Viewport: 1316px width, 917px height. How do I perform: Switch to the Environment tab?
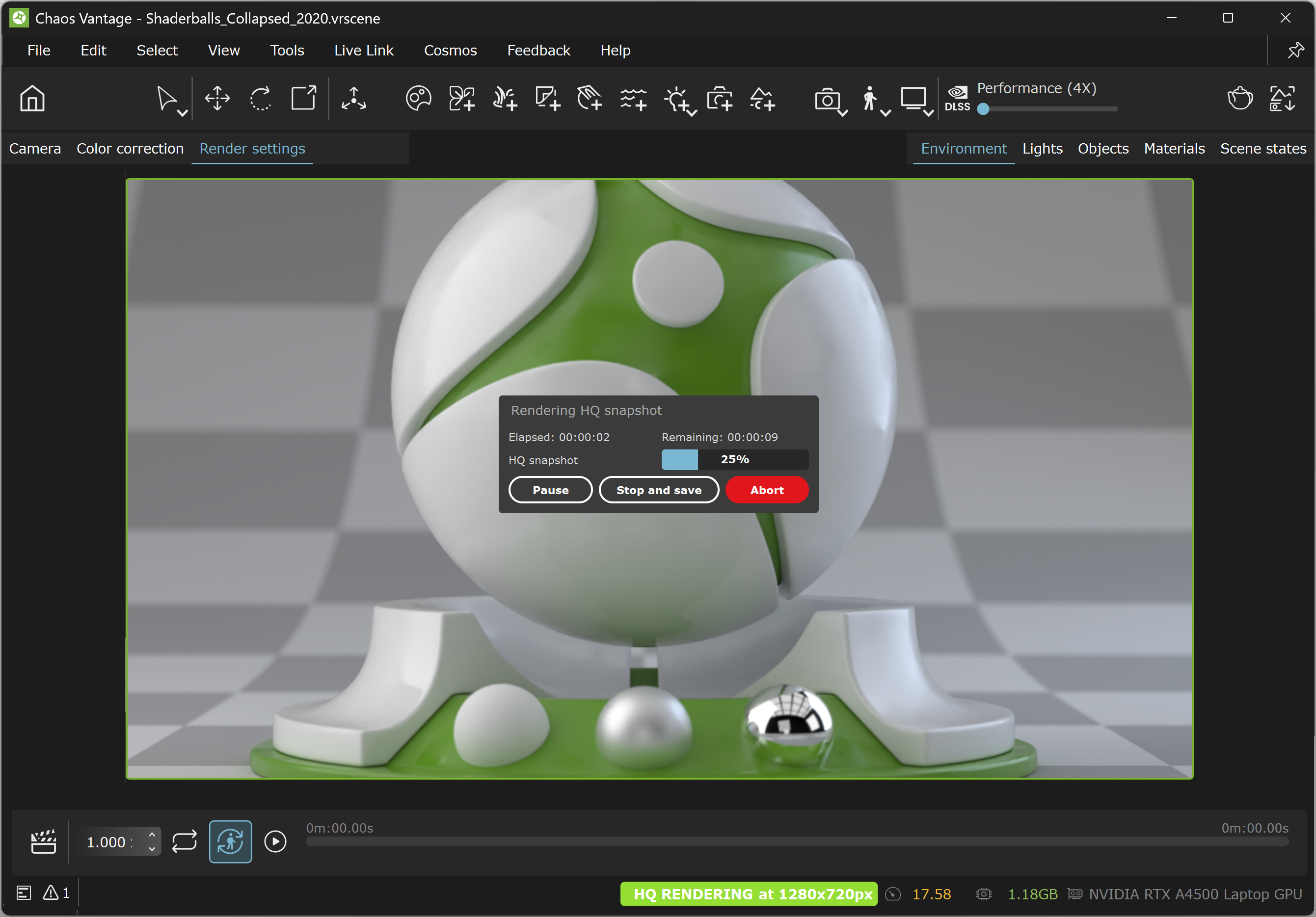pos(964,148)
